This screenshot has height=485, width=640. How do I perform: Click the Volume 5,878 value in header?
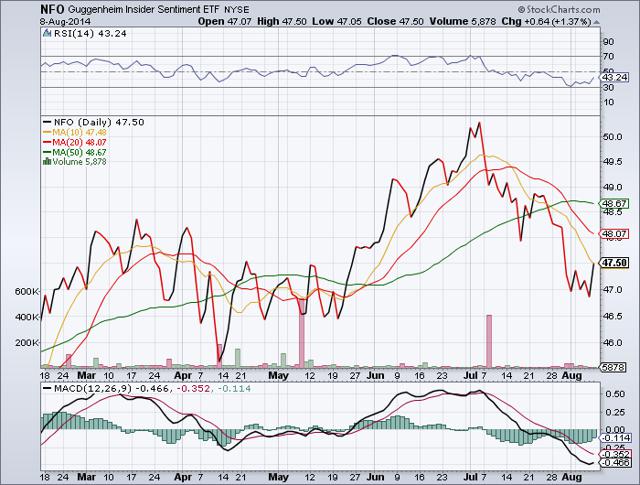pyautogui.click(x=462, y=22)
